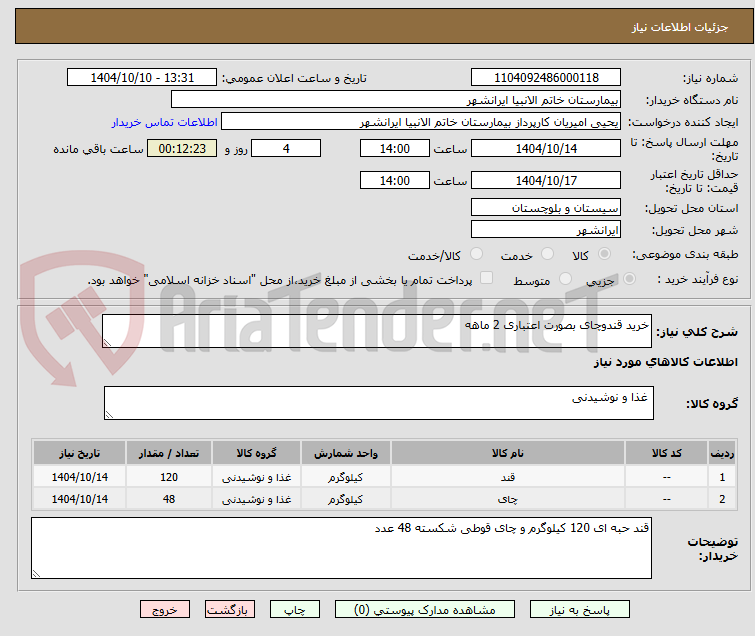This screenshot has width=755, height=636.
Task: Select the جزیی purchase type radio
Action: pos(629,279)
